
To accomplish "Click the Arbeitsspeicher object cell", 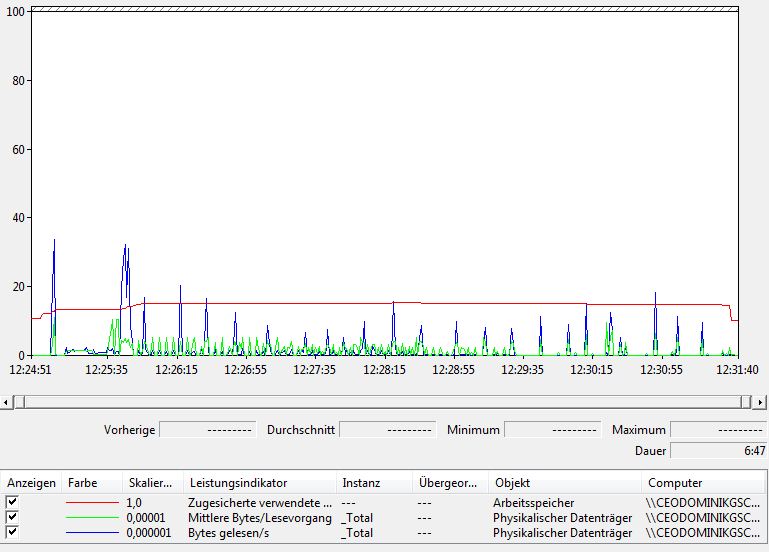I will click(x=534, y=502).
